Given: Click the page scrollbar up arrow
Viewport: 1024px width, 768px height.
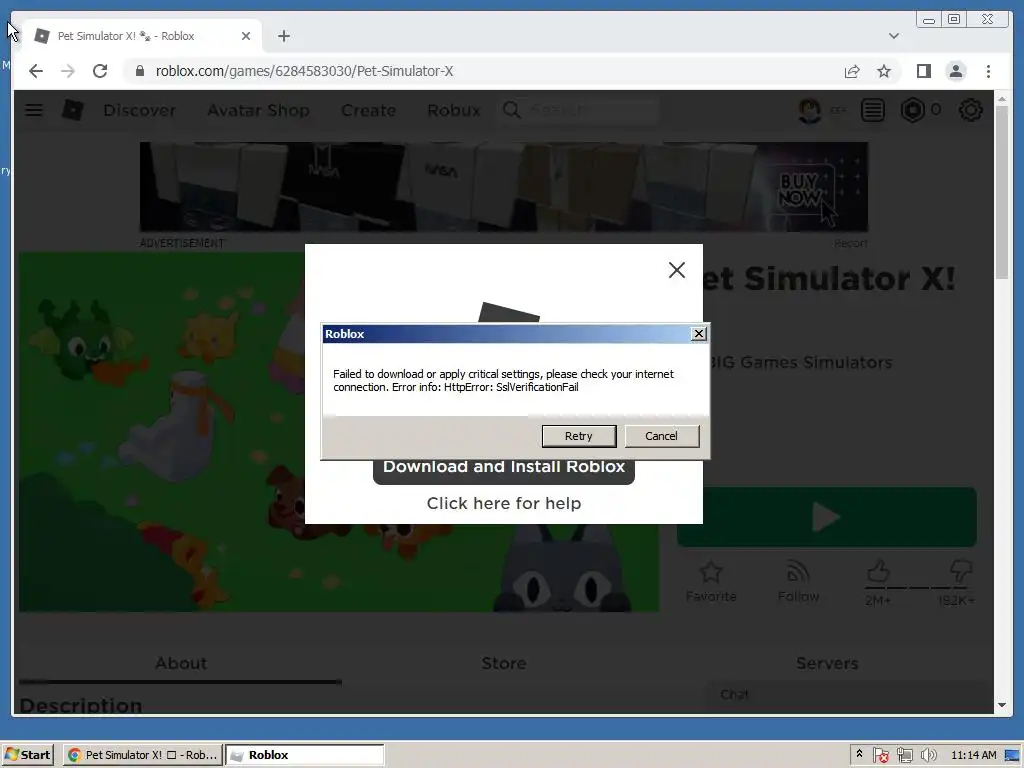Looking at the screenshot, I should tap(1002, 99).
